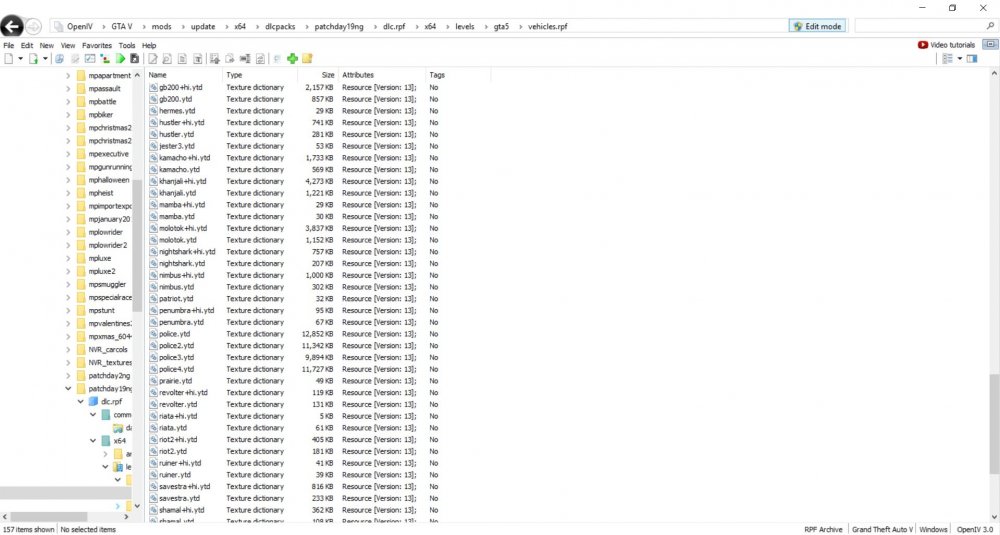Select the patchday2ng folder in tree
Screen dimensions: 1000x535
click(x=110, y=376)
